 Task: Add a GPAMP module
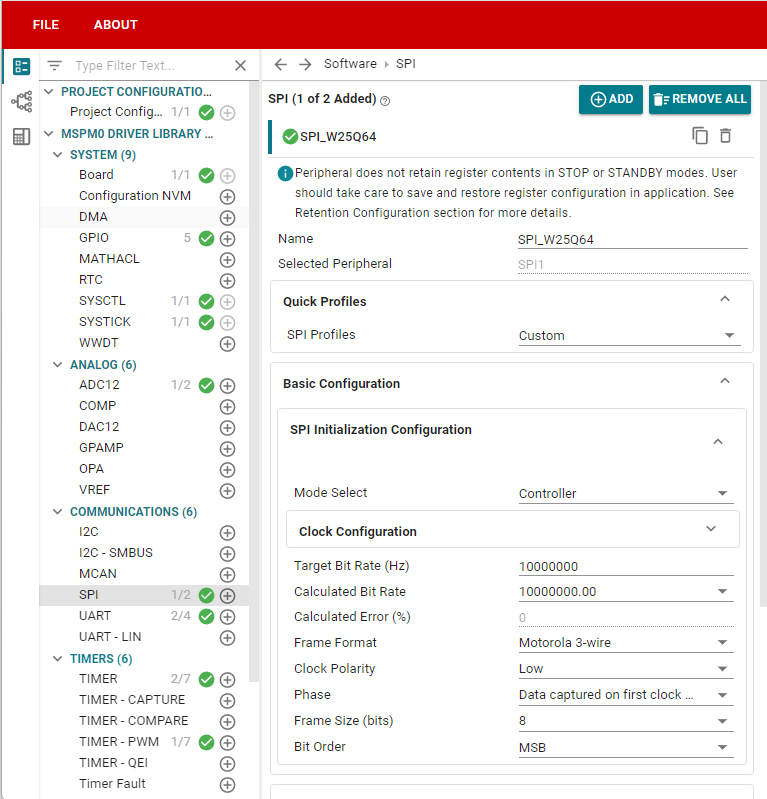tap(227, 449)
